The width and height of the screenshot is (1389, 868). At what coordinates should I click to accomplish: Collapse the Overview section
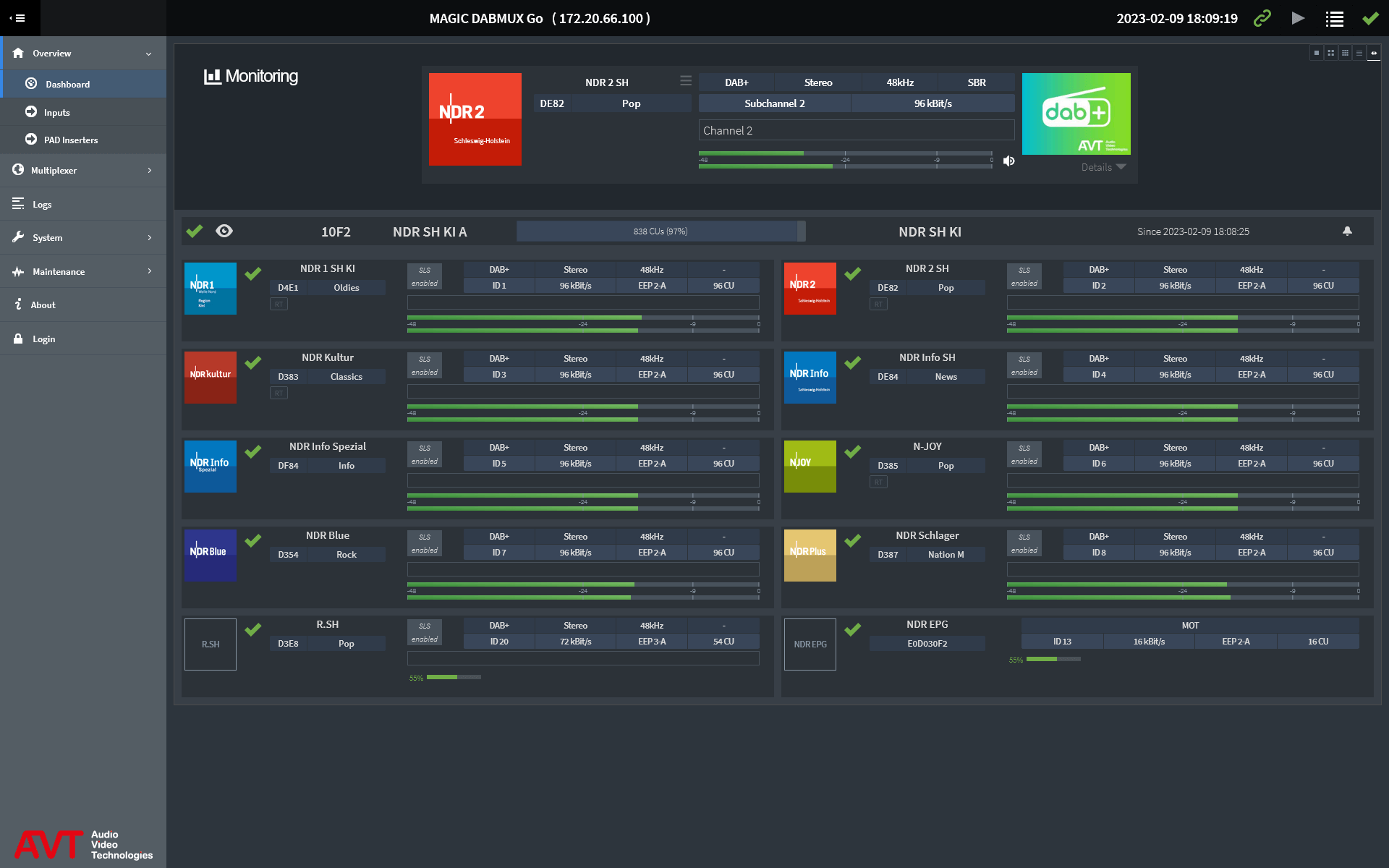(148, 53)
